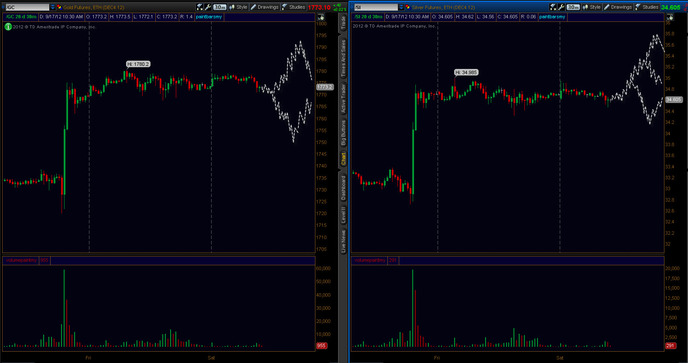Image resolution: width=688 pixels, height=363 pixels.
Task: Open the Drawings menu on gold chart
Action: (x=265, y=7)
